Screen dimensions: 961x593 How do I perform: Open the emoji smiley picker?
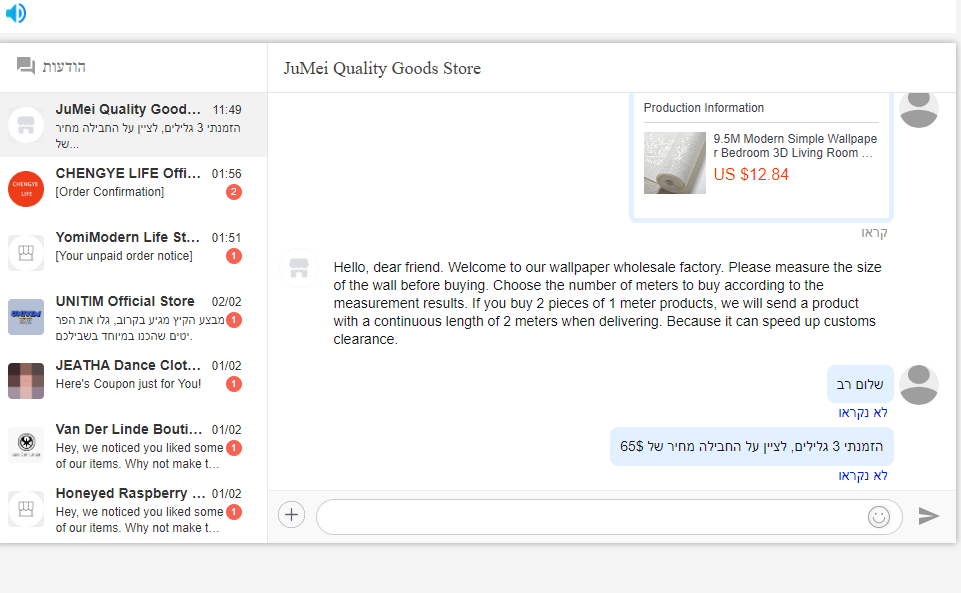point(879,516)
